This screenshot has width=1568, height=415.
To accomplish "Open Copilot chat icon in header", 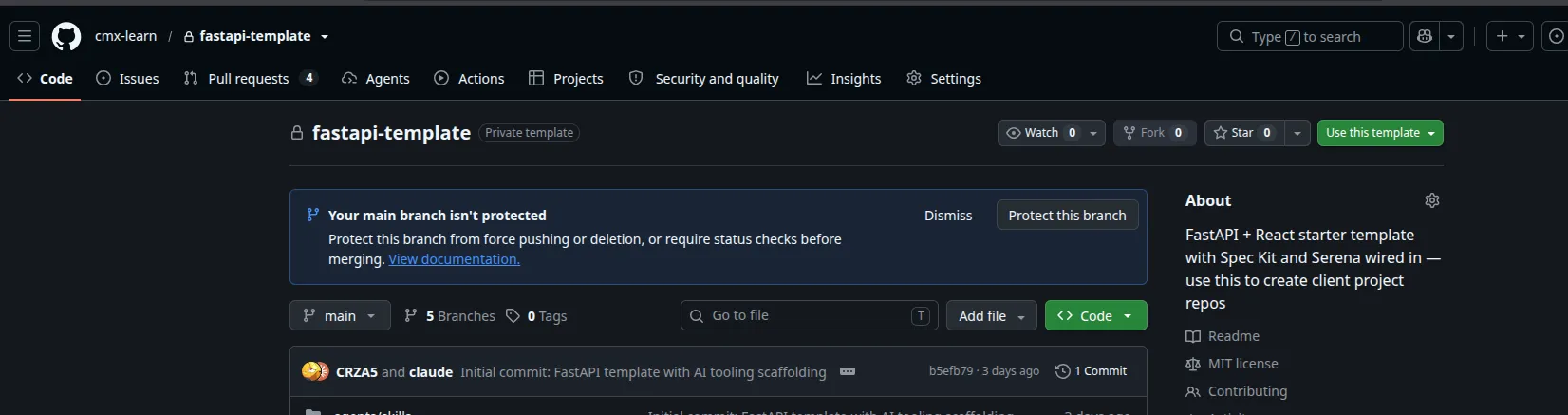I will click(1424, 36).
